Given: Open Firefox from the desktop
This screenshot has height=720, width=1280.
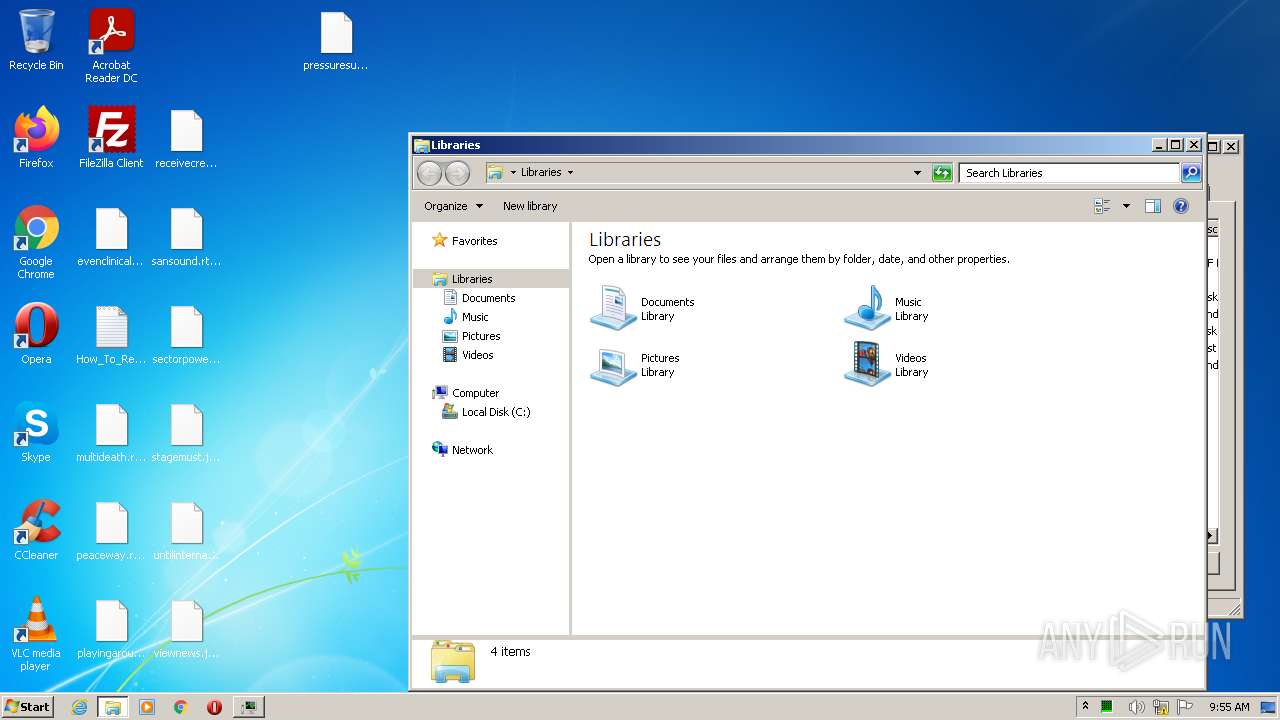Looking at the screenshot, I should [x=36, y=138].
